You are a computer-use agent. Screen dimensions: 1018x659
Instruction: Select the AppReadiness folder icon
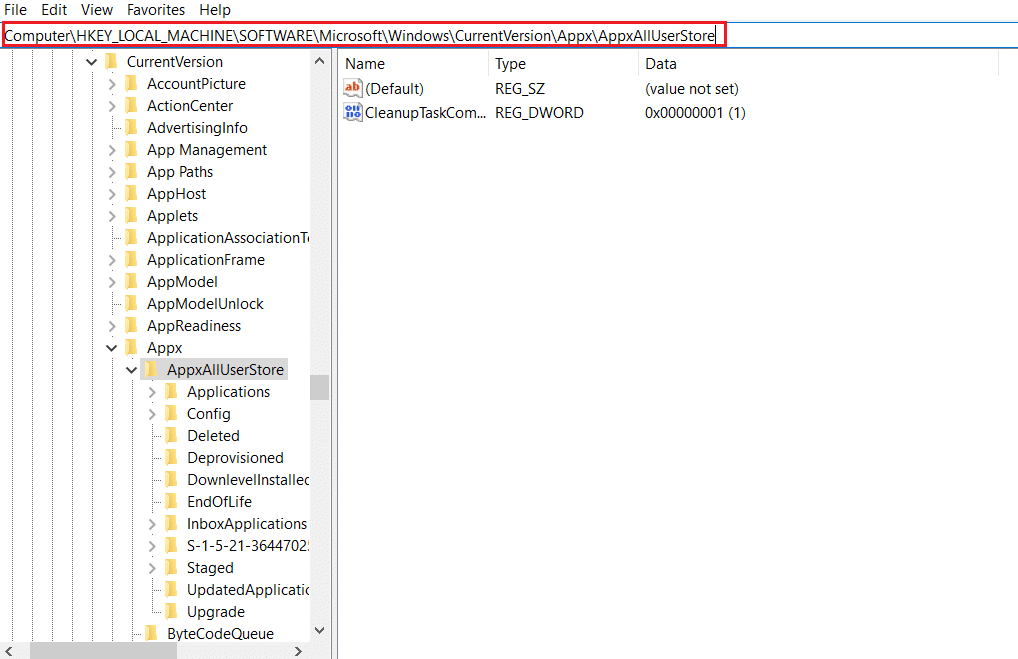coord(132,326)
